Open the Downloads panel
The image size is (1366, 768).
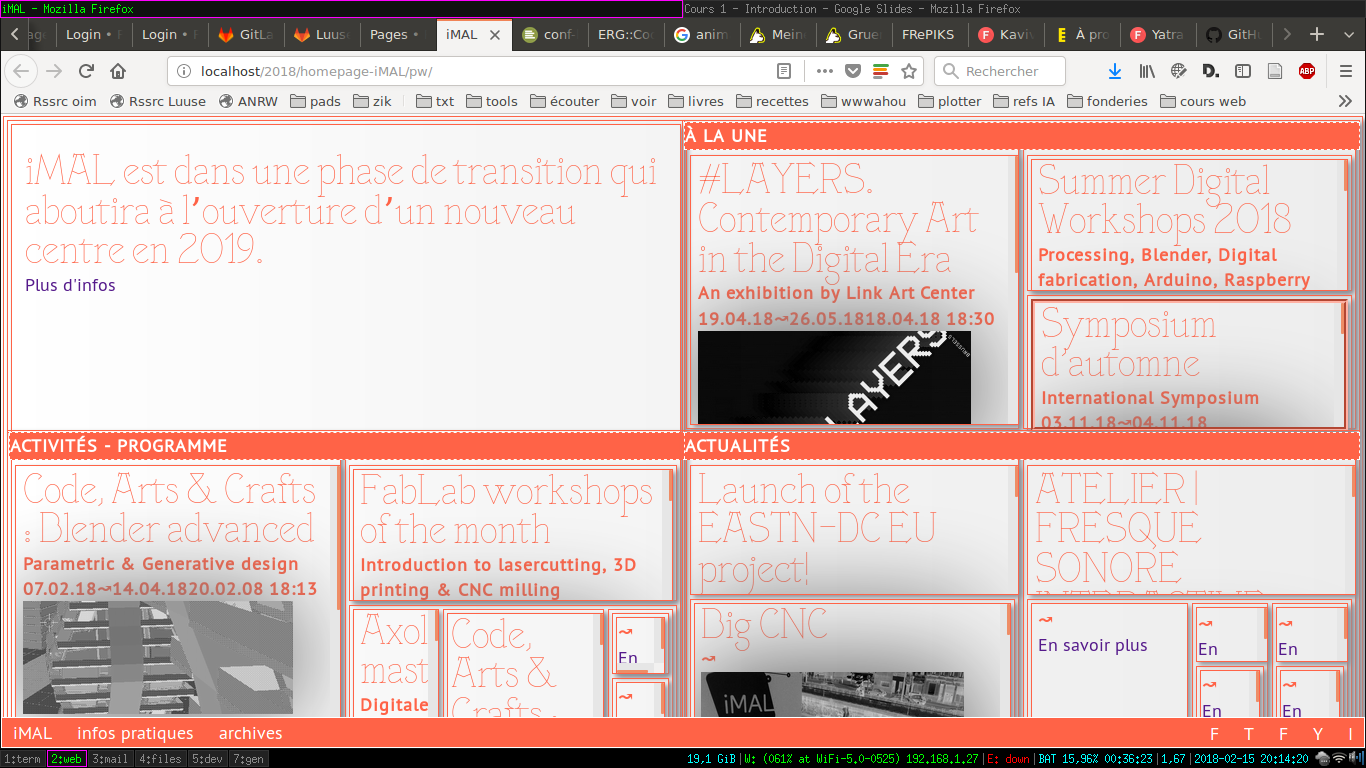coord(1115,71)
